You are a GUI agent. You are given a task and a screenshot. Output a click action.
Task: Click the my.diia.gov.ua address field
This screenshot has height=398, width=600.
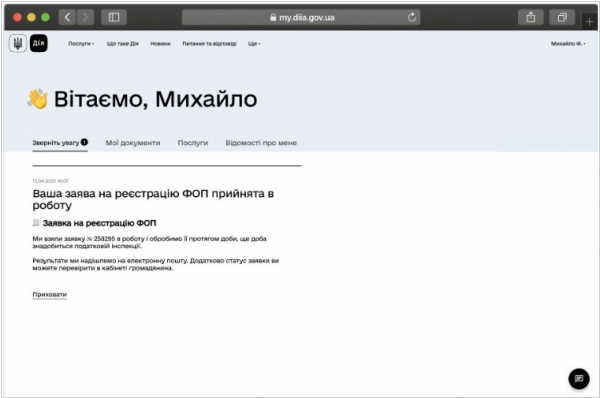pos(301,17)
